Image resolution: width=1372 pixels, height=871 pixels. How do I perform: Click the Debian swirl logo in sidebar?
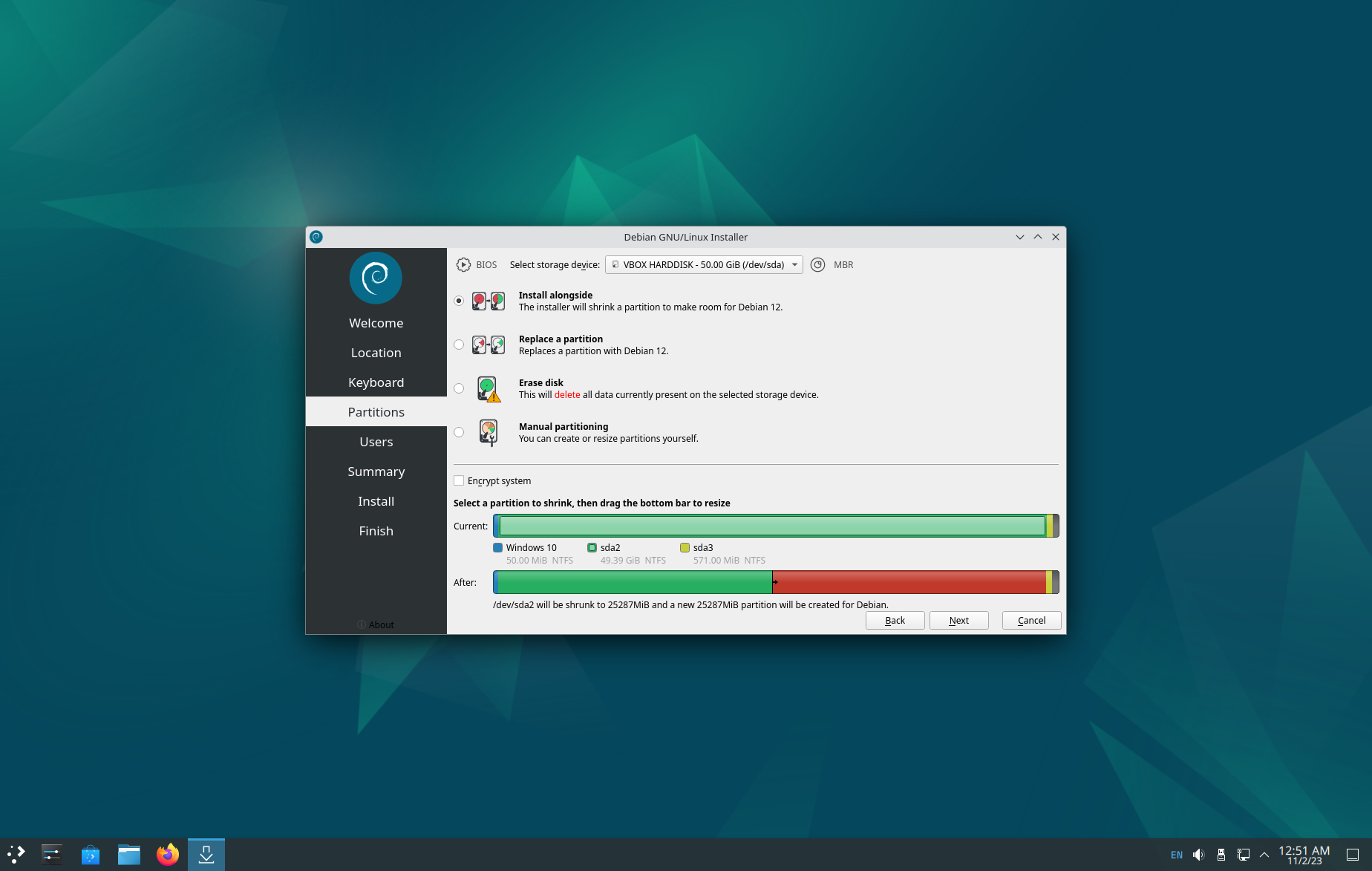pyautogui.click(x=376, y=278)
